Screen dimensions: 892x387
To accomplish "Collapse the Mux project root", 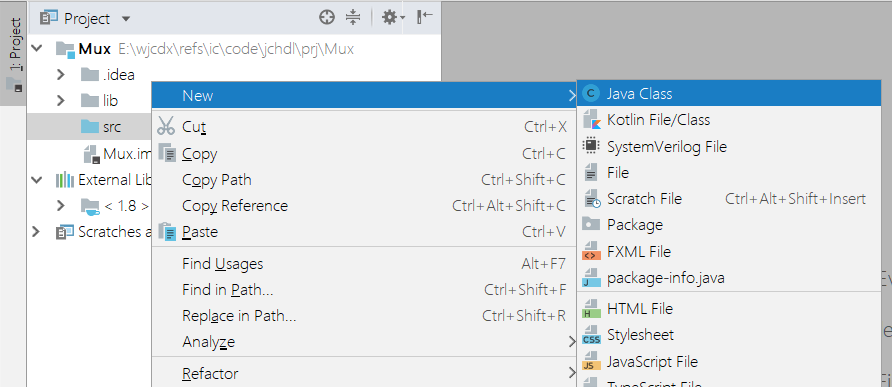I will [x=37, y=49].
